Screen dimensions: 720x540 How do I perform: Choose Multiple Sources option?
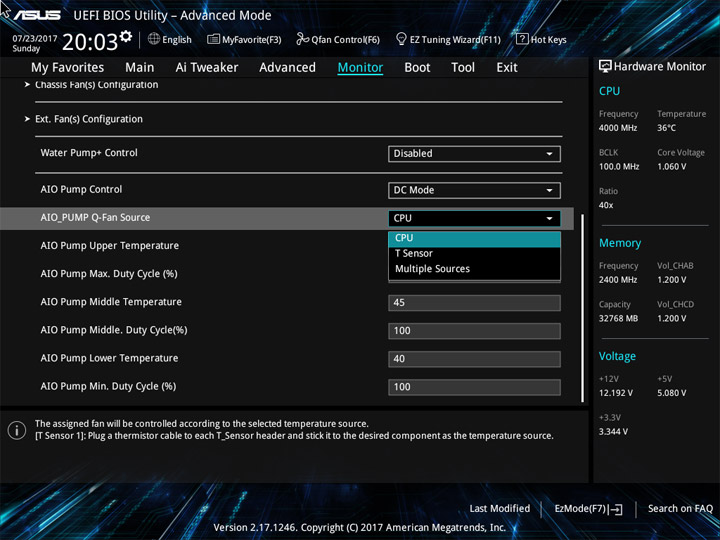(474, 269)
